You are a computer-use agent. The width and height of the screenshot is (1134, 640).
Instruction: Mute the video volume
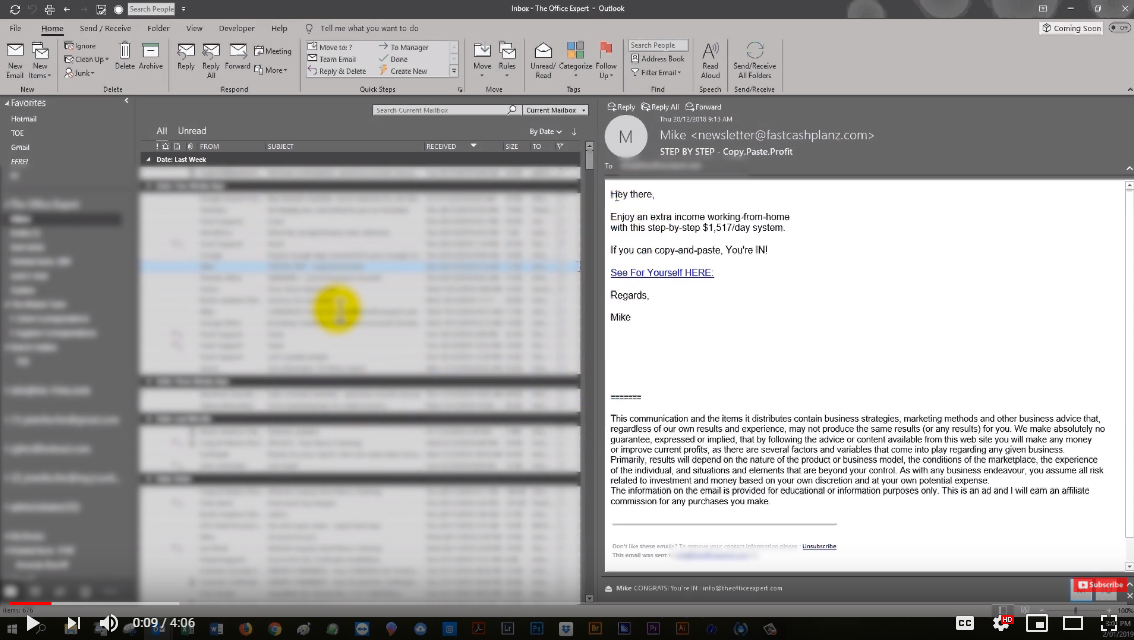108,623
